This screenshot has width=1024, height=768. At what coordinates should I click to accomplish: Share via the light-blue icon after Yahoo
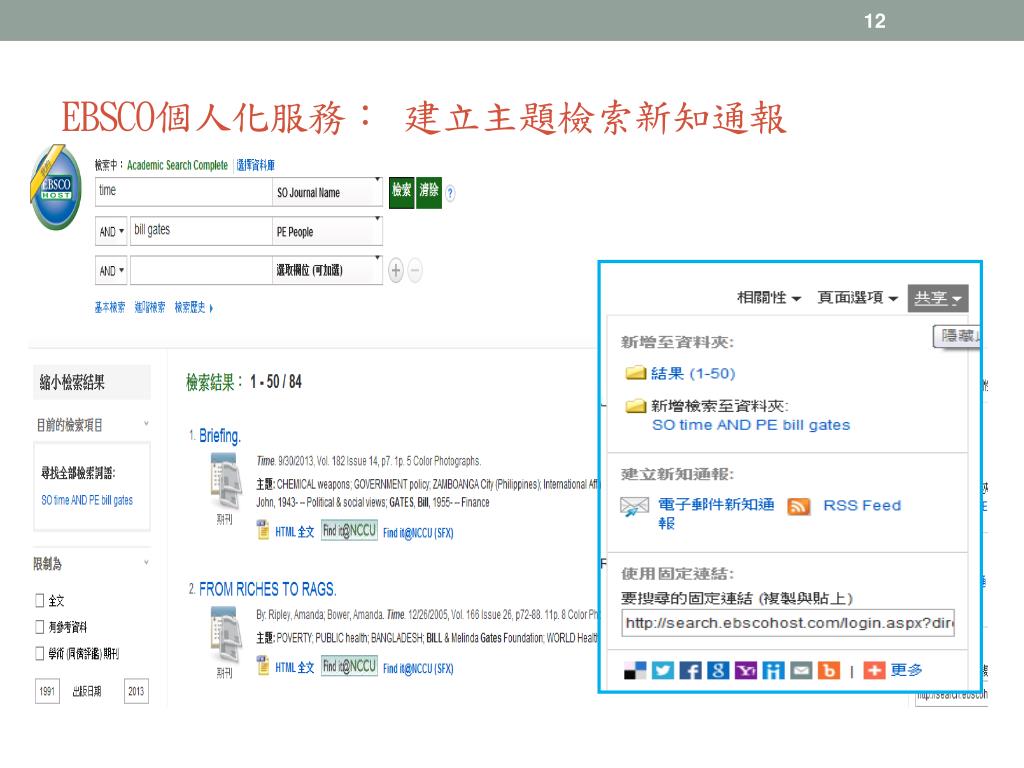coord(773,671)
